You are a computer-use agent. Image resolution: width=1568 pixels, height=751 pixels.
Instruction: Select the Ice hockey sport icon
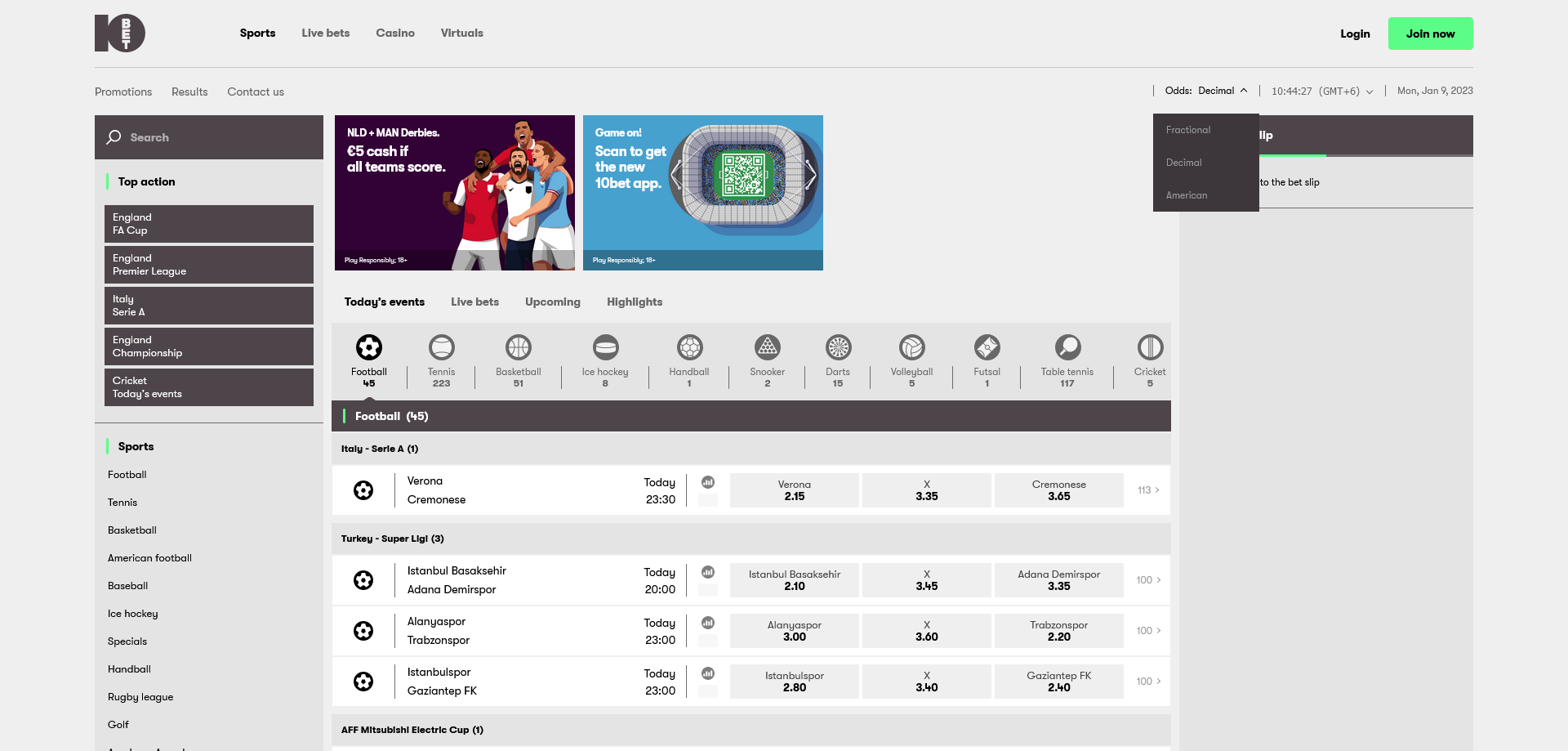606,347
